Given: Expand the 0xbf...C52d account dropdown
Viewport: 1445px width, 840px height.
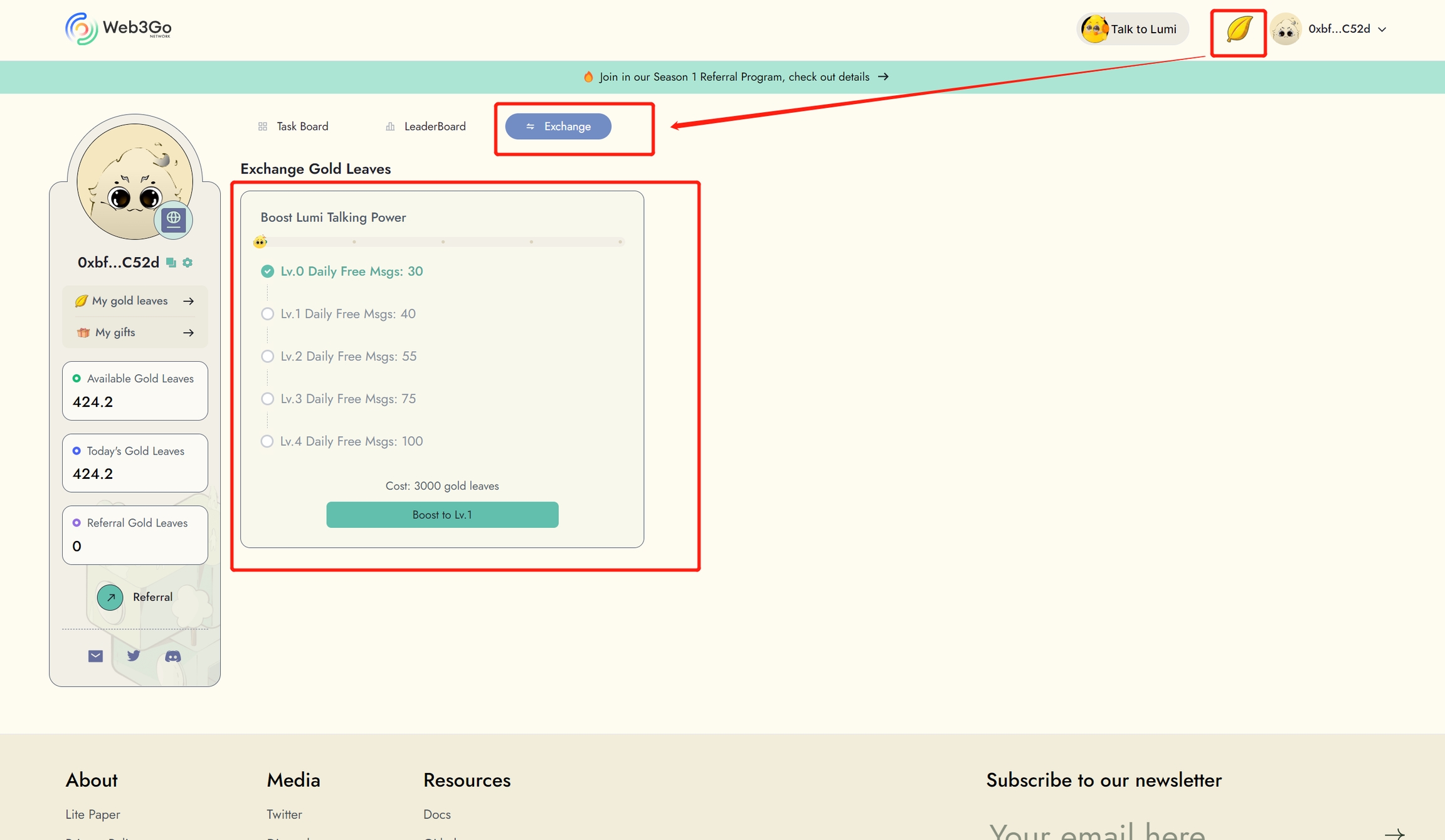Looking at the screenshot, I should (1346, 29).
